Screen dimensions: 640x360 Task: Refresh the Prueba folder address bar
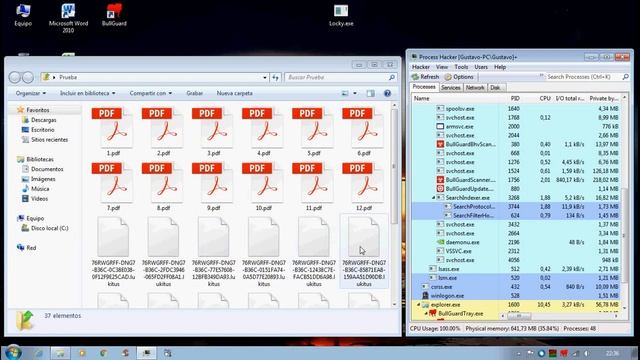coord(276,77)
